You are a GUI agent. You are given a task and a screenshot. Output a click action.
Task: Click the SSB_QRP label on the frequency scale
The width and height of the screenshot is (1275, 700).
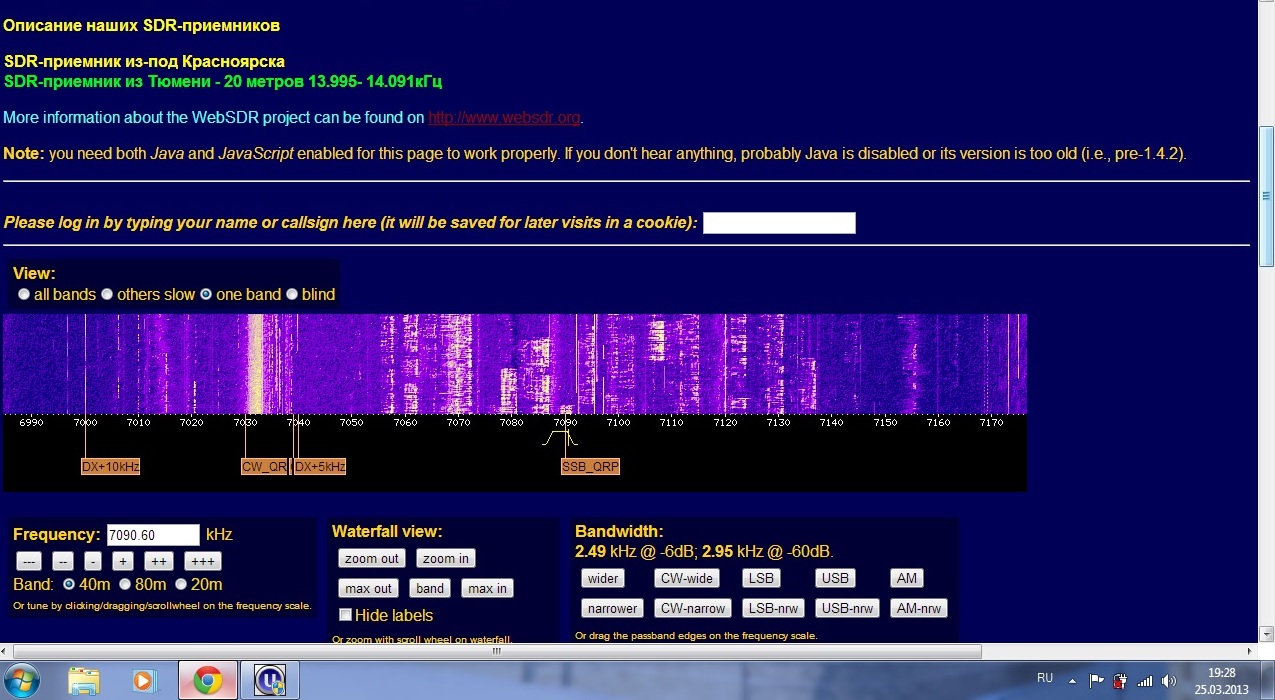tap(590, 466)
